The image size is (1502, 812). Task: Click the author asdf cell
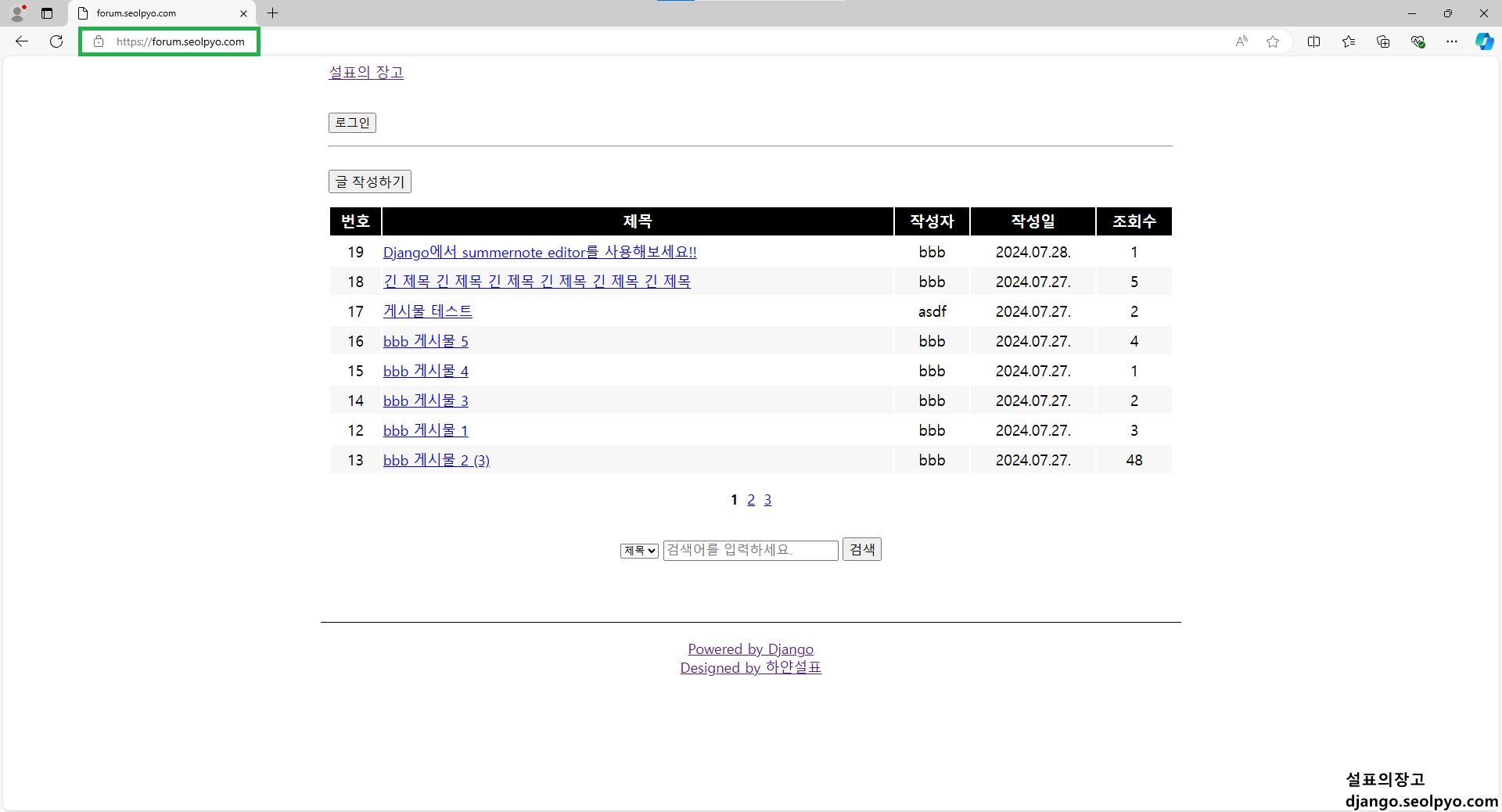[932, 311]
